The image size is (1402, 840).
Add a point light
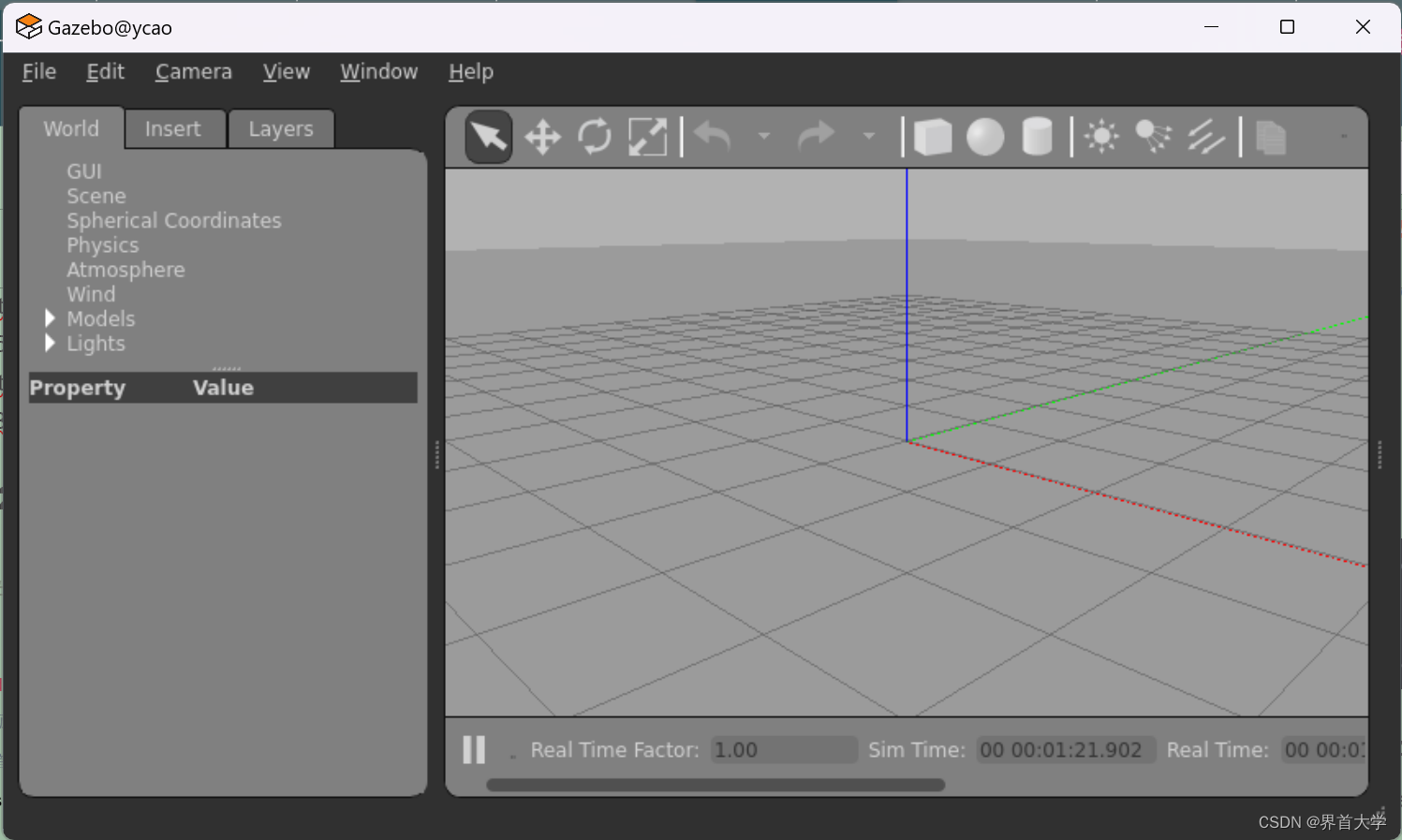pos(1101,137)
